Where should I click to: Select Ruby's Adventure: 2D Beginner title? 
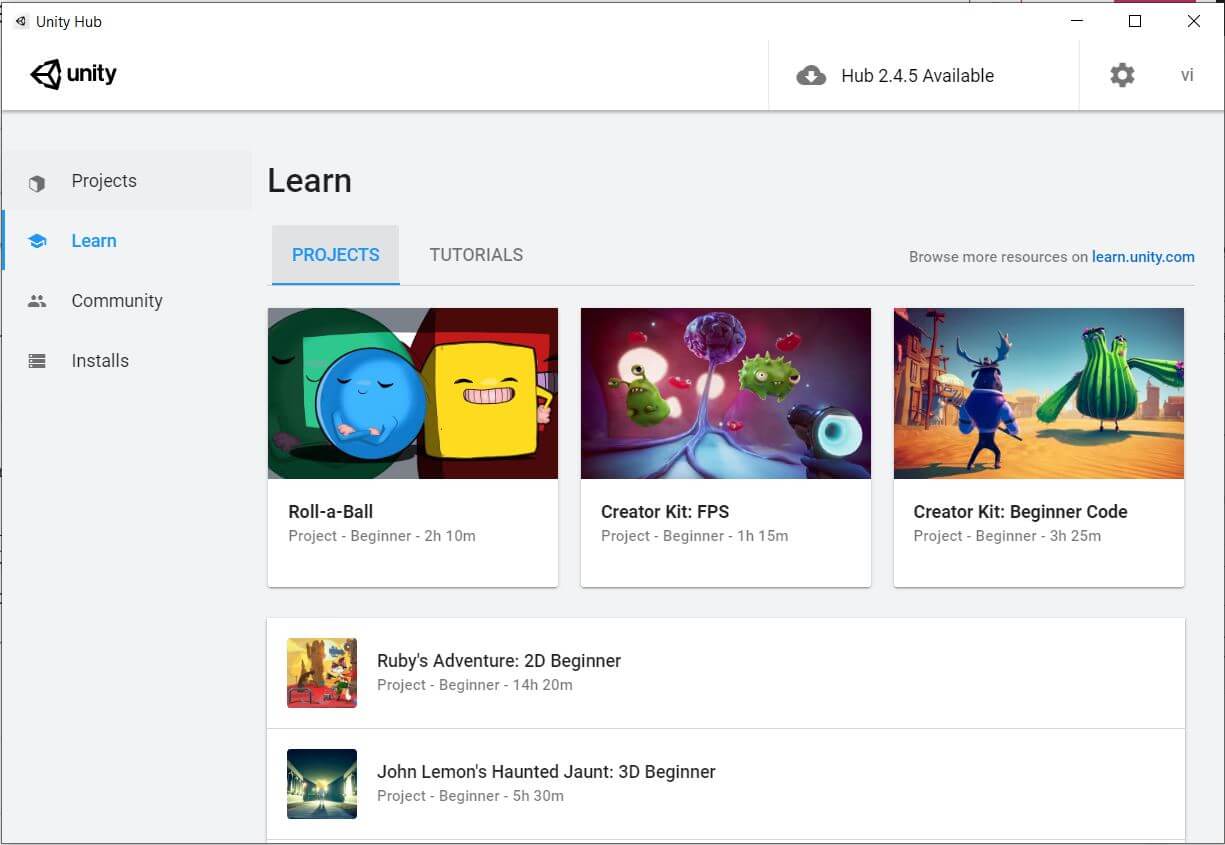point(499,661)
